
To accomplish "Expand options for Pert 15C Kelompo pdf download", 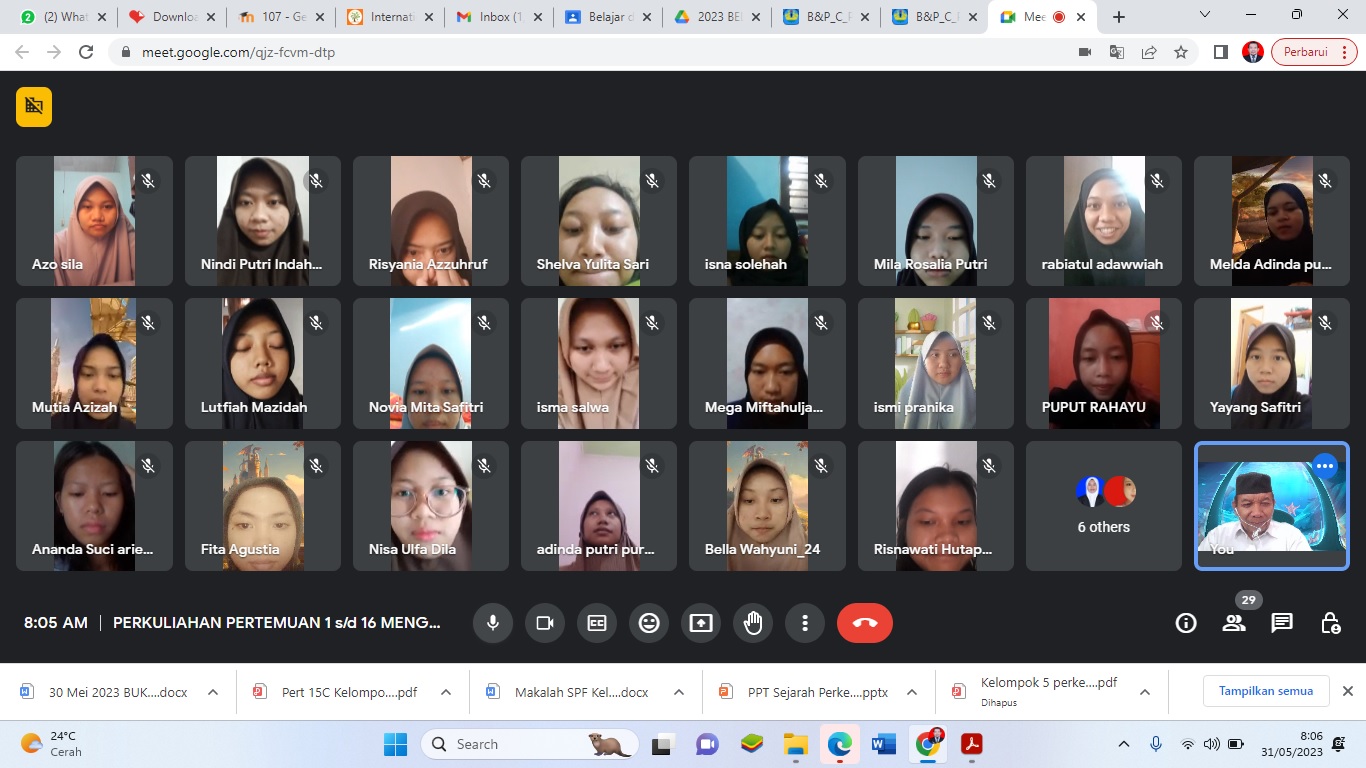I will tap(446, 692).
